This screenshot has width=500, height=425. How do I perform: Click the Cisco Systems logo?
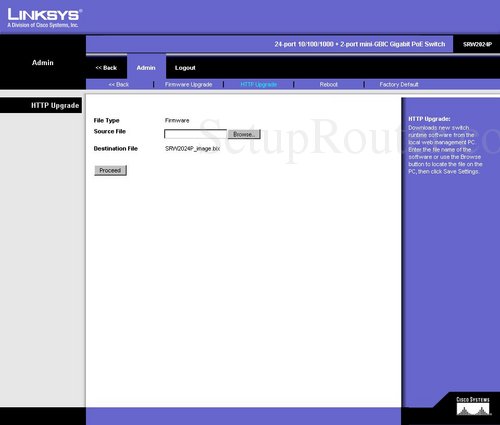pyautogui.click(x=473, y=406)
